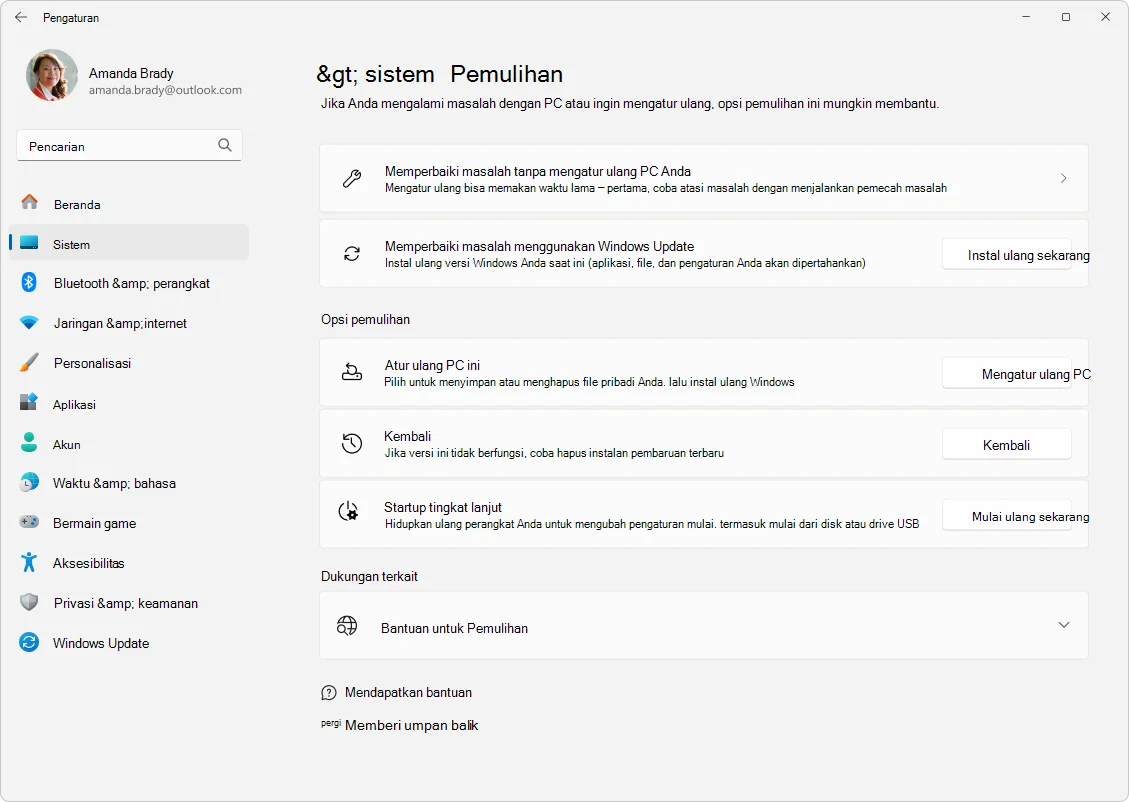The width and height of the screenshot is (1129, 802).
Task: Click the Kembali clock history icon
Action: [352, 443]
